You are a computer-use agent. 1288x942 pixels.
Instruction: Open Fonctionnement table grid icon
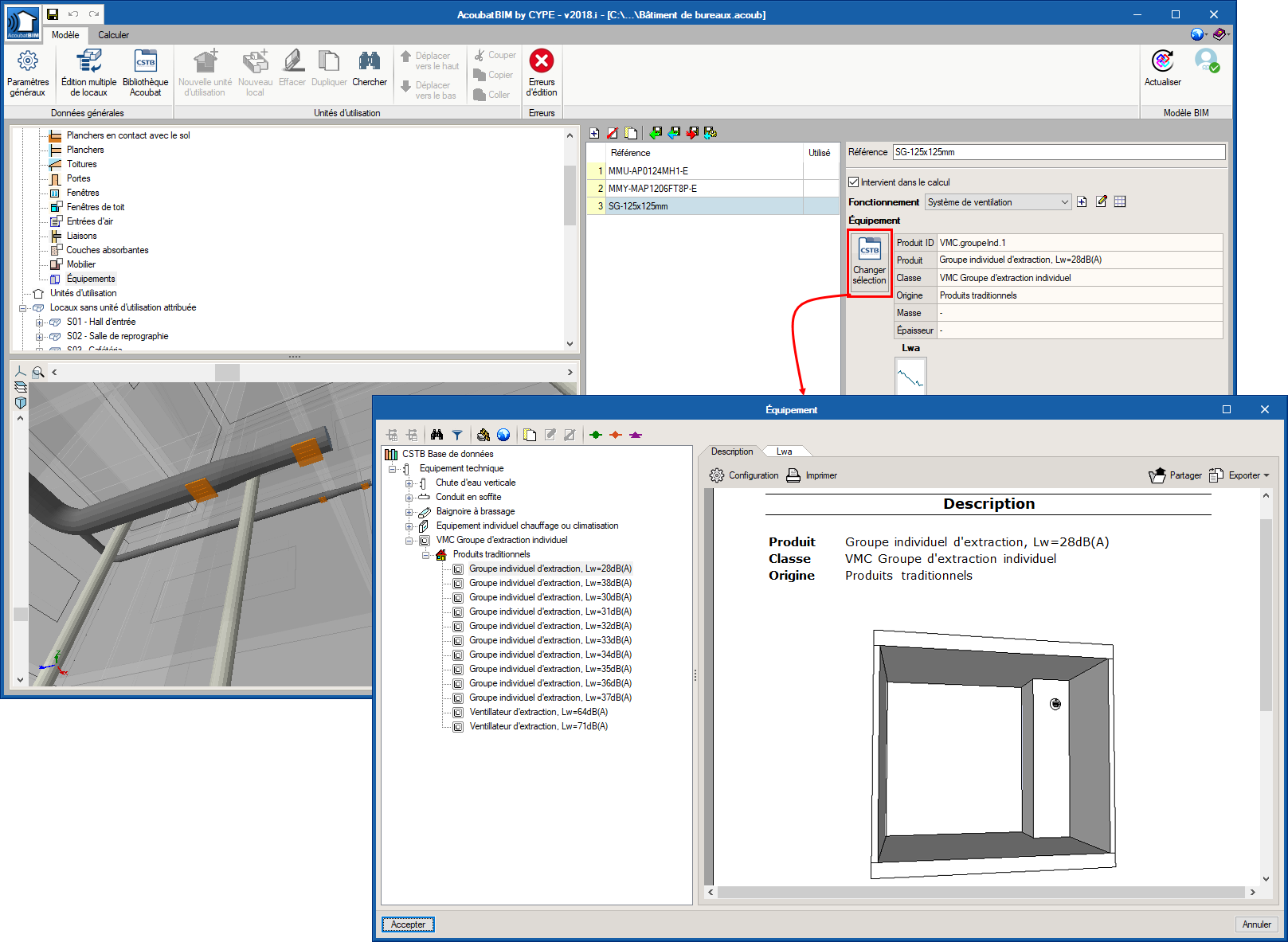[x=1120, y=202]
